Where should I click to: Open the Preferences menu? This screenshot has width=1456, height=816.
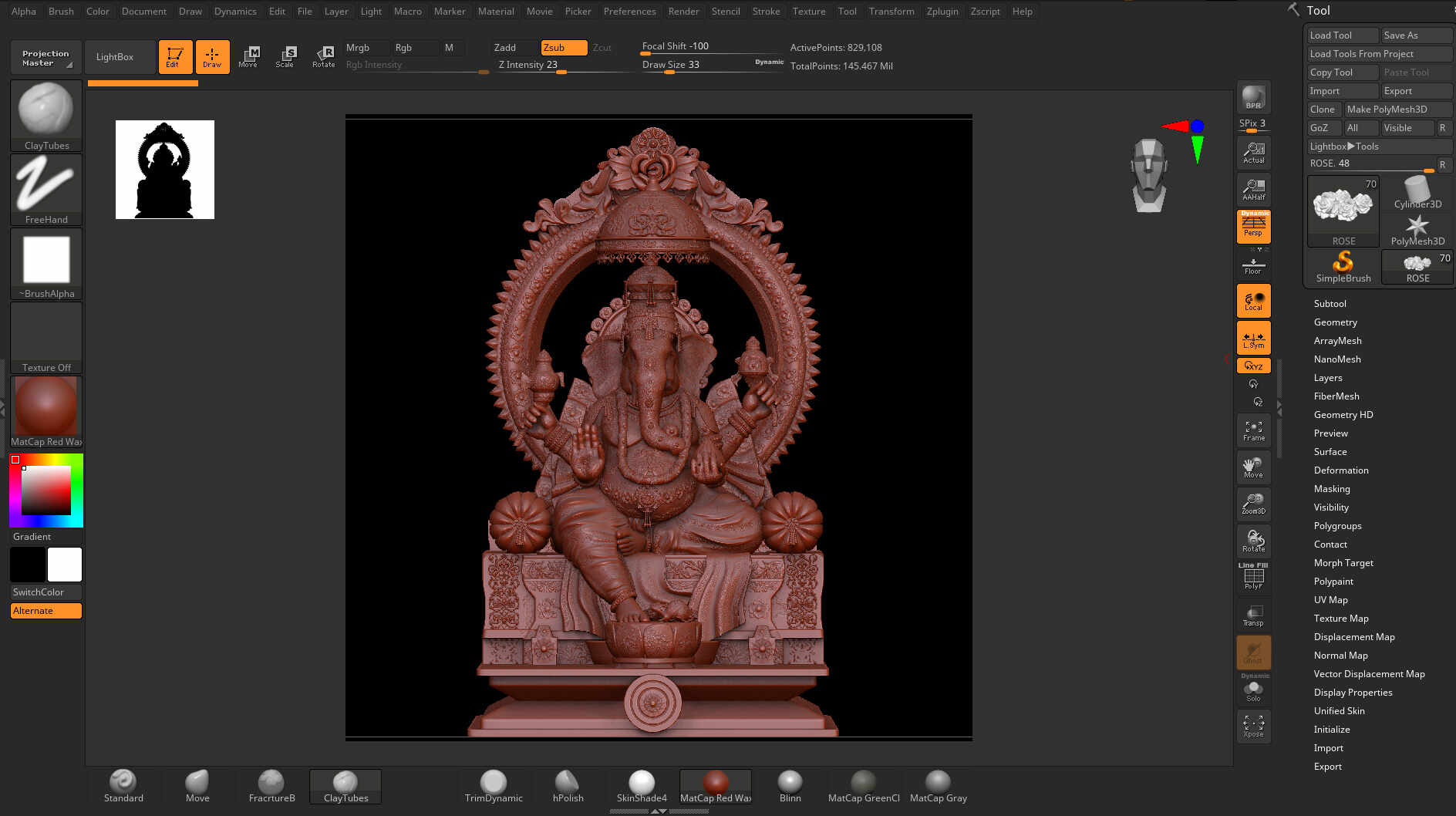630,11
